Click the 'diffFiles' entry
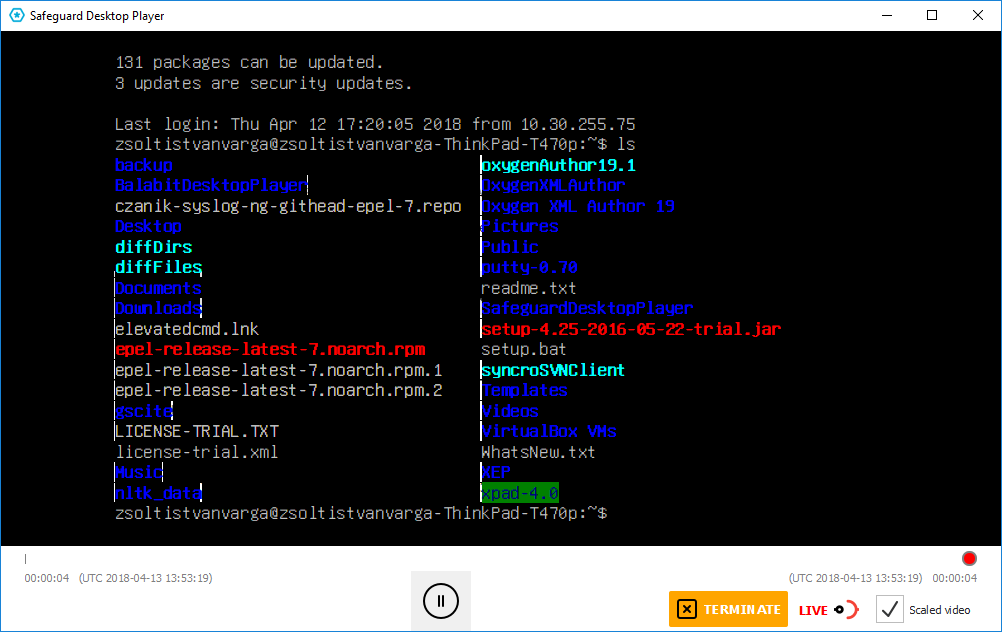 [x=158, y=267]
